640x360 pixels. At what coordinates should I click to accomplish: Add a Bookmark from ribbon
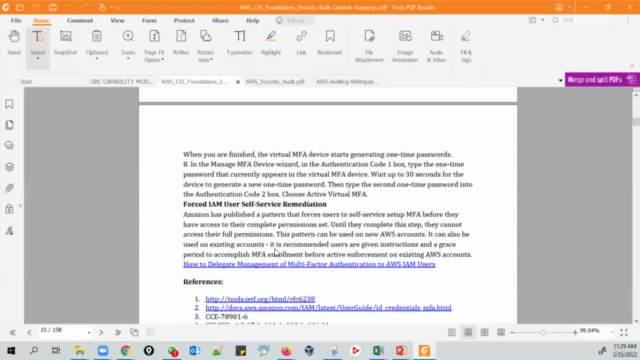pos(330,42)
